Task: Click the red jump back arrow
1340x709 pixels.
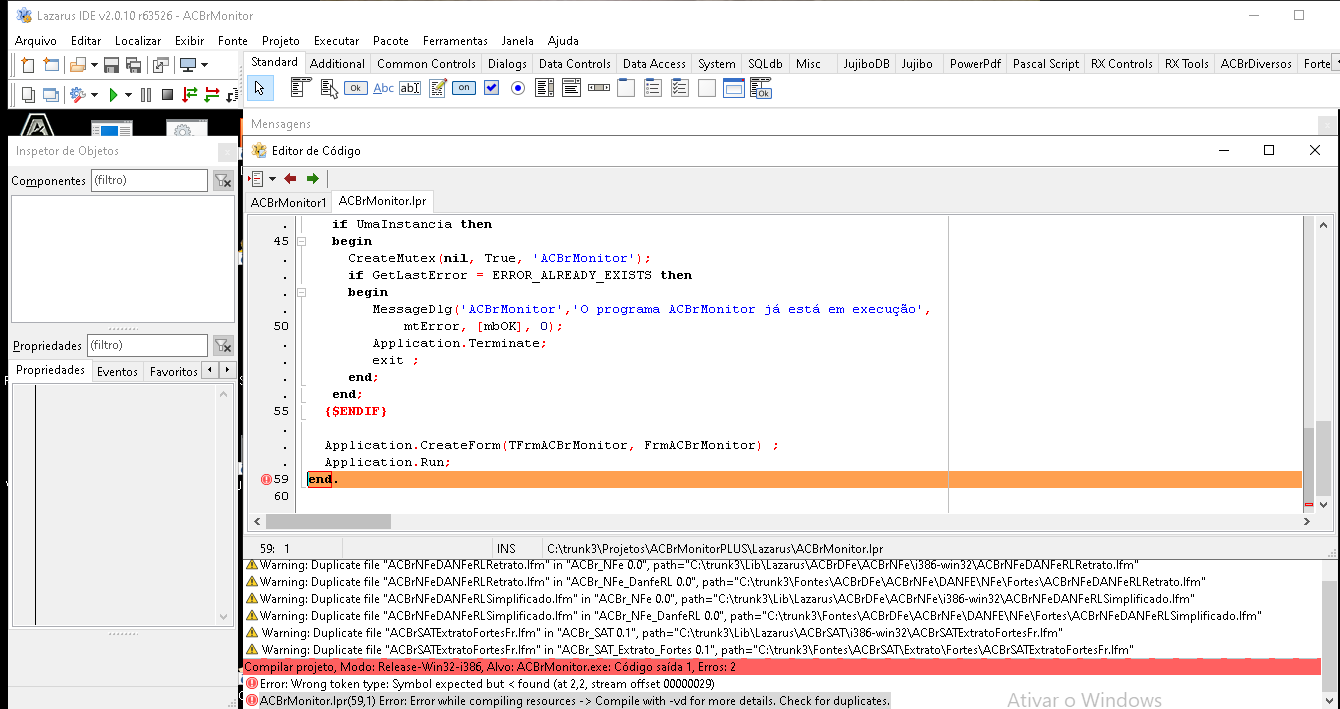Action: point(290,178)
